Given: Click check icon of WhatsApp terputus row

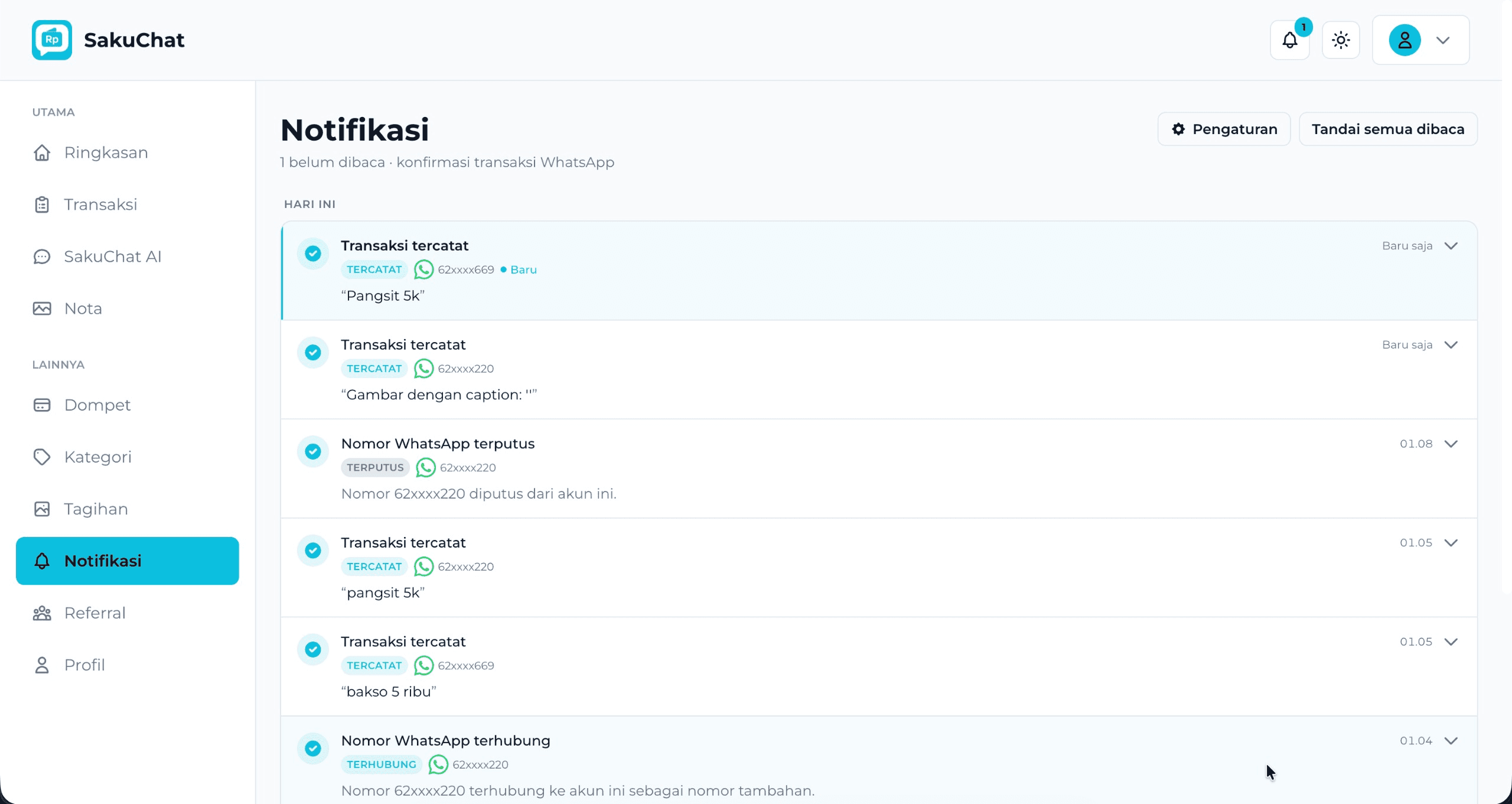Looking at the screenshot, I should tap(313, 451).
